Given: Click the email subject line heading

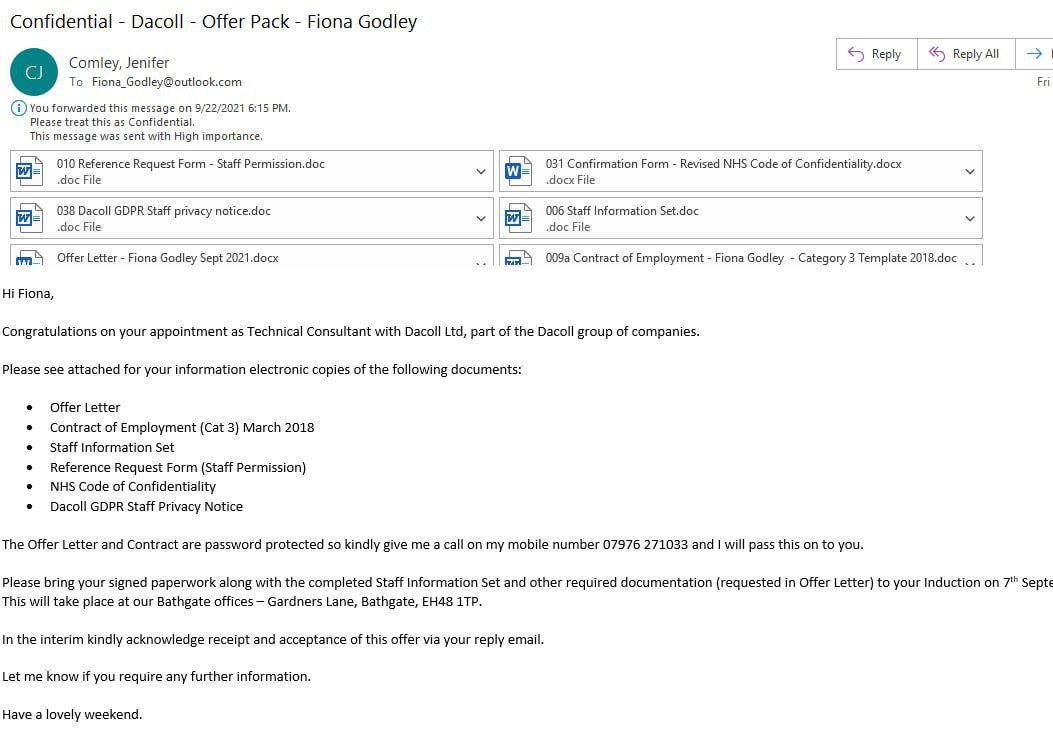Looking at the screenshot, I should click(x=213, y=21).
